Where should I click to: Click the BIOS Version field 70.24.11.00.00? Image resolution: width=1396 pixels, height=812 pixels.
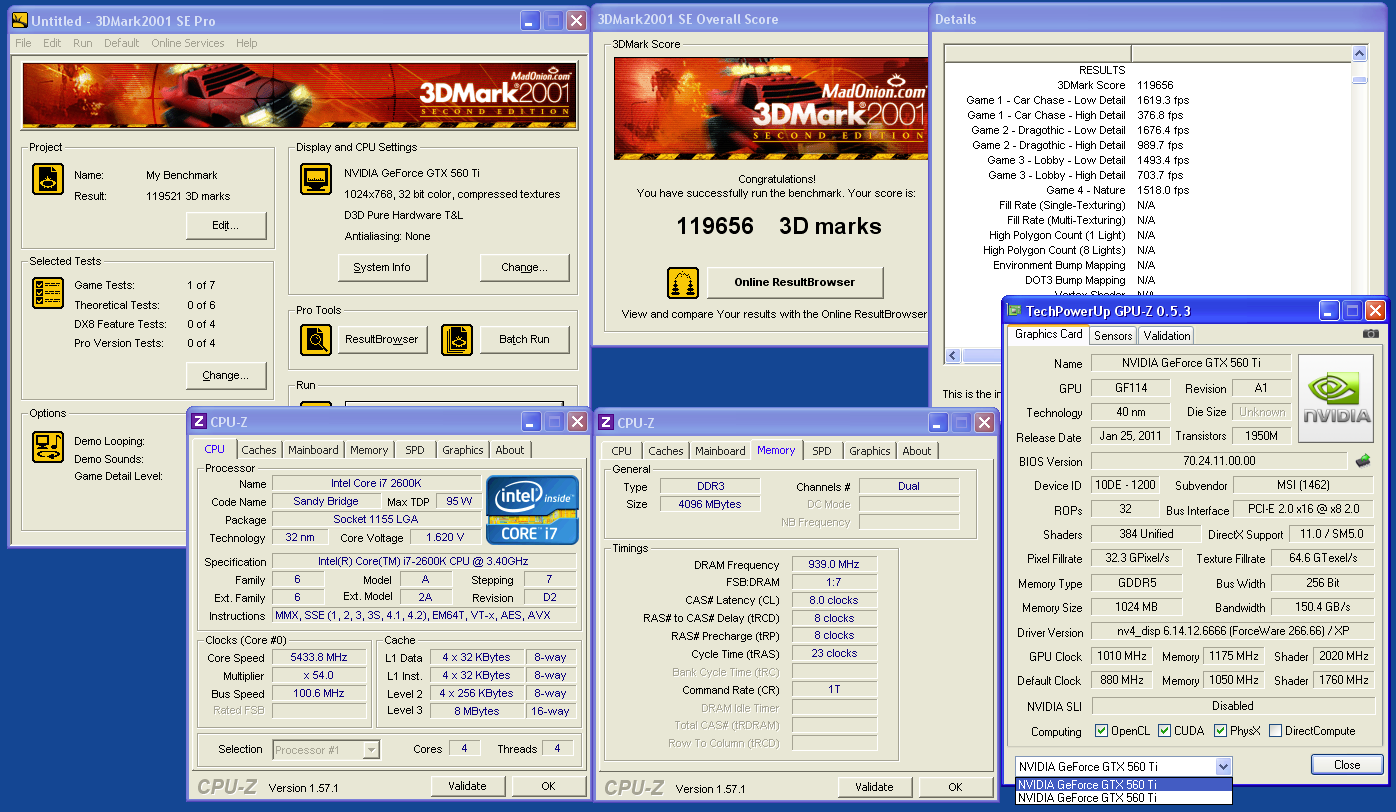[1219, 462]
